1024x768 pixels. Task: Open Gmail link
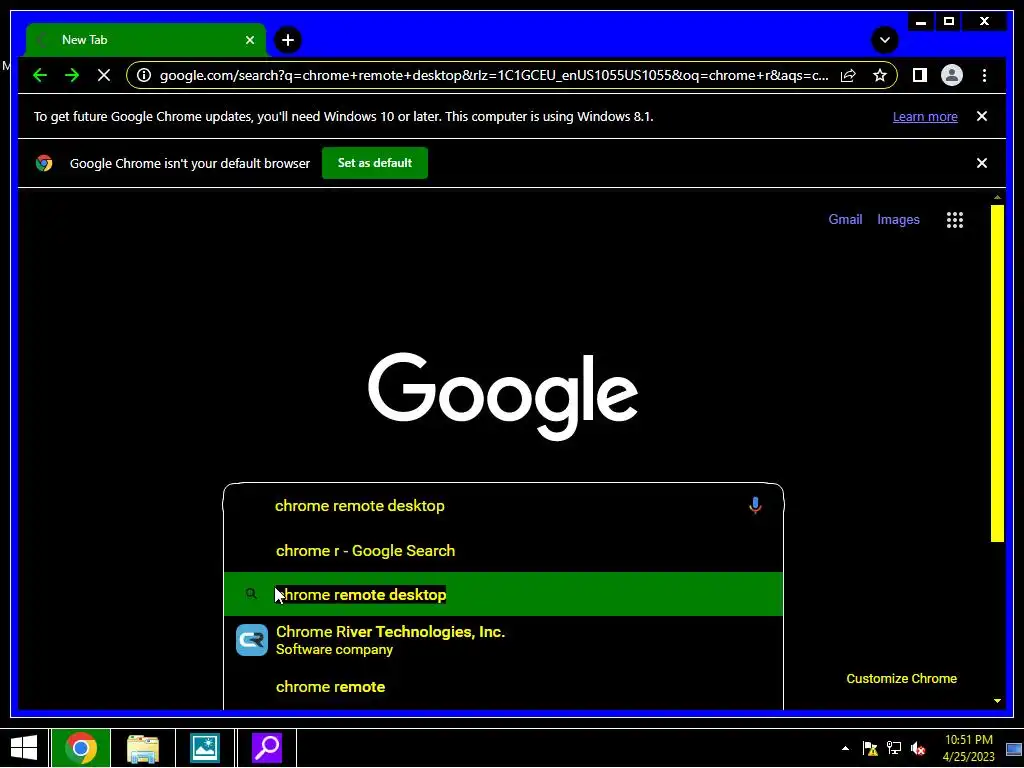[845, 220]
